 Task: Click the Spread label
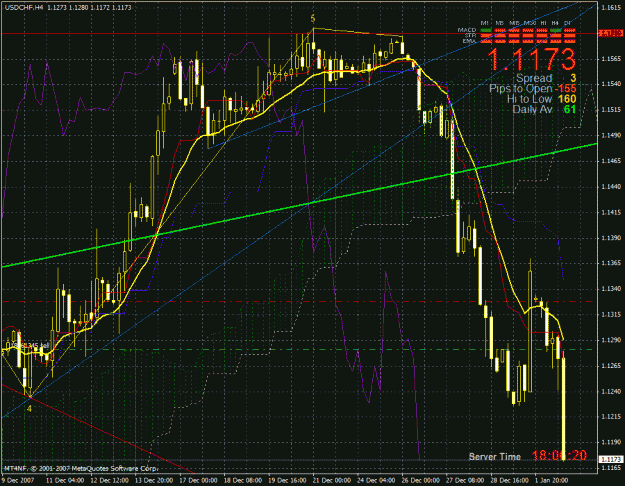534,78
